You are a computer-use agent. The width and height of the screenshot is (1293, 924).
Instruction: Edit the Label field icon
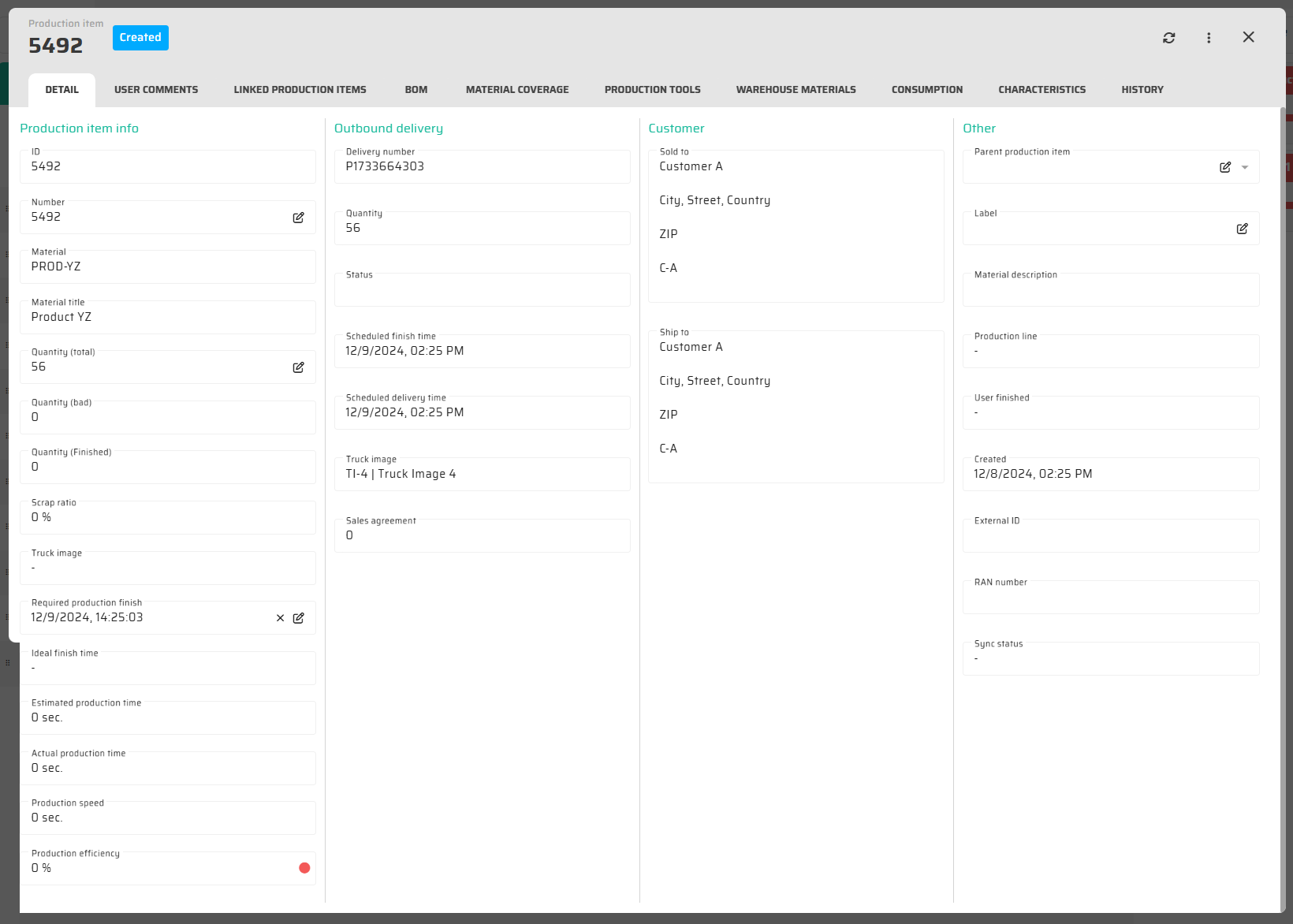1242,229
